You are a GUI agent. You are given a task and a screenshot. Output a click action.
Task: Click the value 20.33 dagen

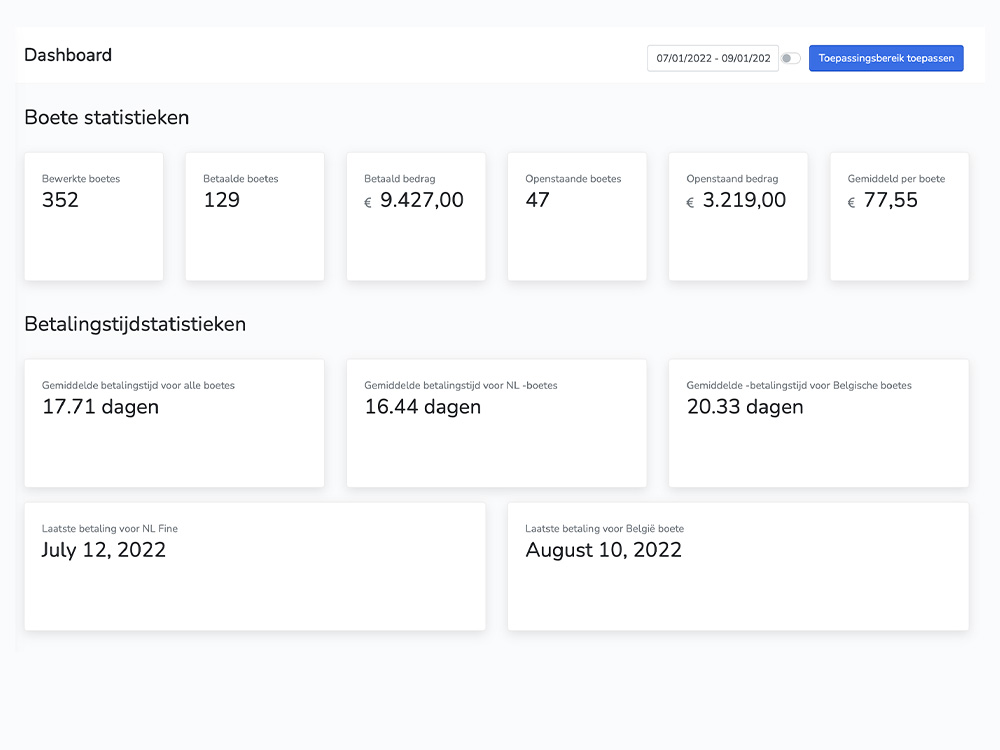pyautogui.click(x=745, y=407)
